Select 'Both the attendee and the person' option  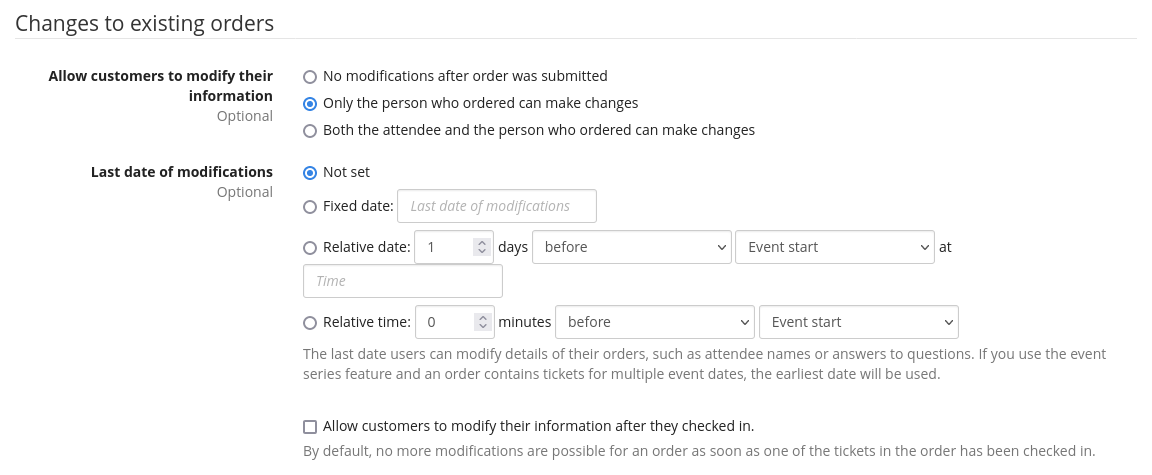point(310,130)
